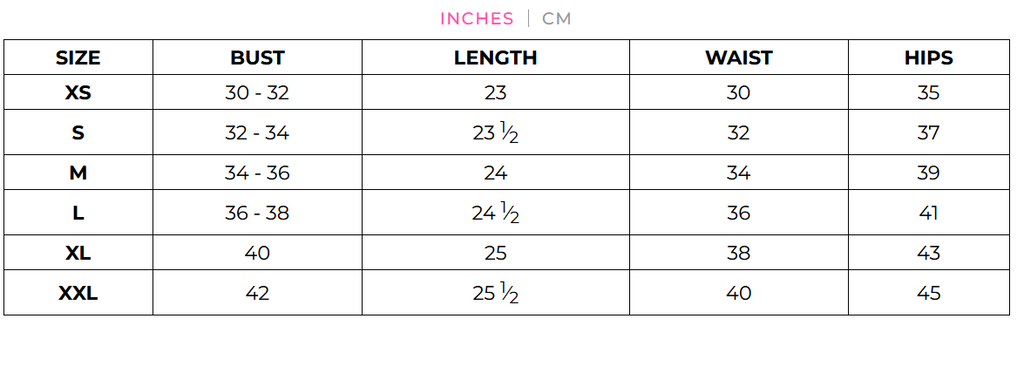Viewport: 1024px width, 373px height.
Task: Click the 23 ½ length cell
Action: tap(496, 133)
